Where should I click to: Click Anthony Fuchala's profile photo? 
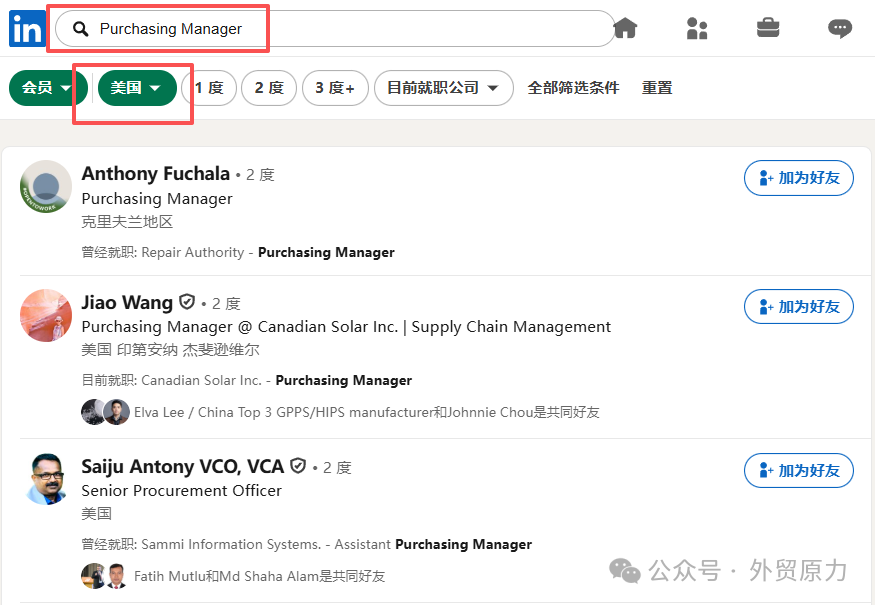[46, 186]
